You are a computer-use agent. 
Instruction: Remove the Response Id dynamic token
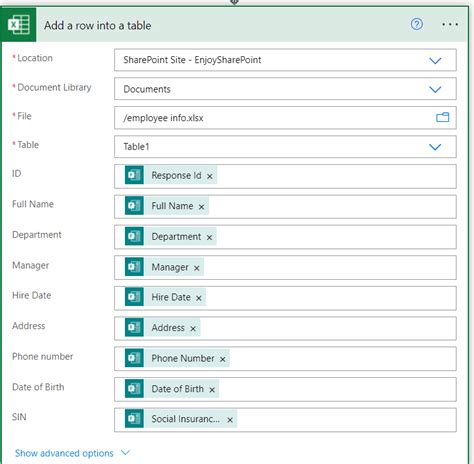coord(210,176)
